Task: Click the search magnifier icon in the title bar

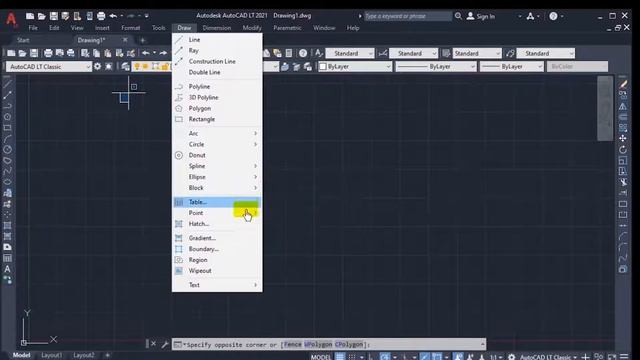Action: click(x=458, y=16)
